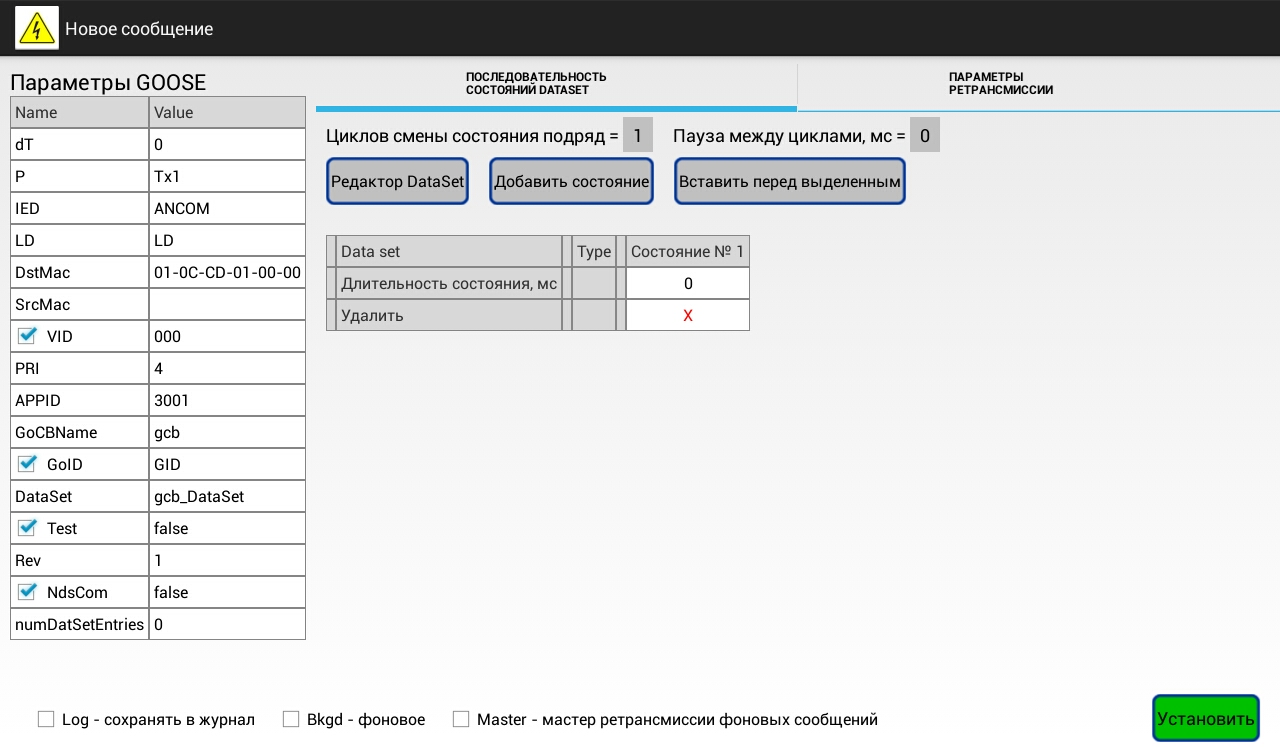The image size is (1280, 747).
Task: Uncheck the GoID checkbox
Action: click(x=27, y=464)
